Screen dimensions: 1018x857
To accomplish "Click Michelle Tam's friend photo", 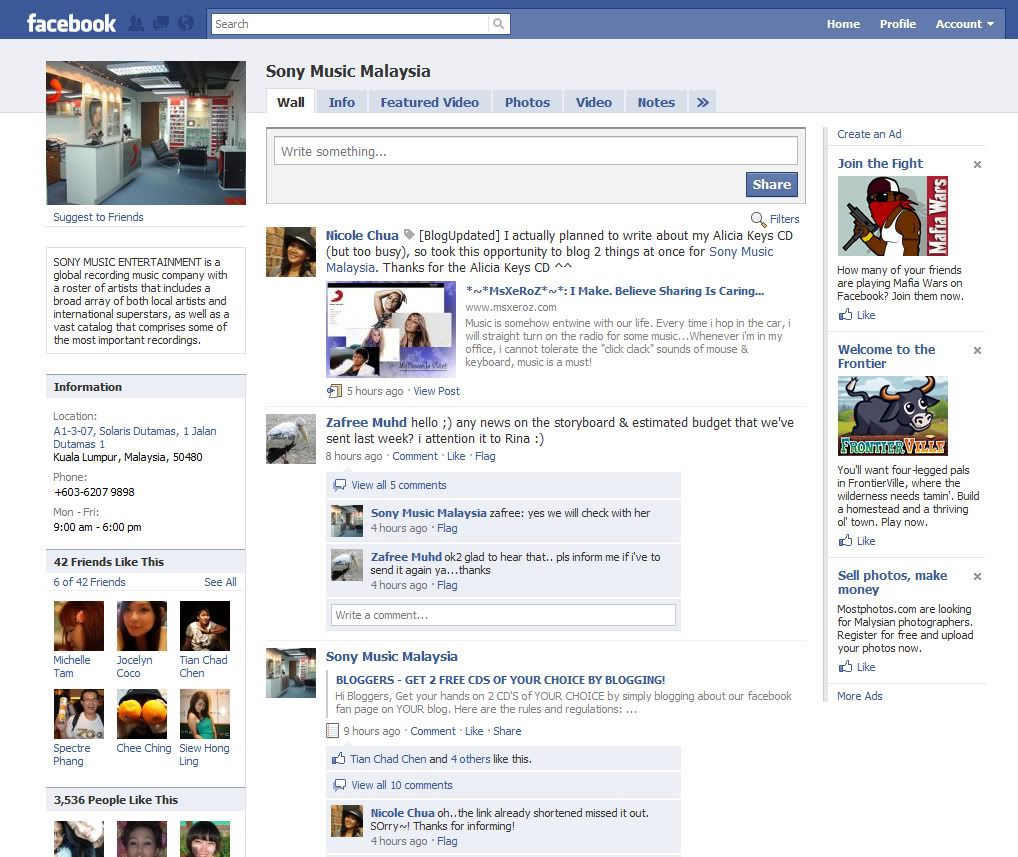I will click(79, 626).
